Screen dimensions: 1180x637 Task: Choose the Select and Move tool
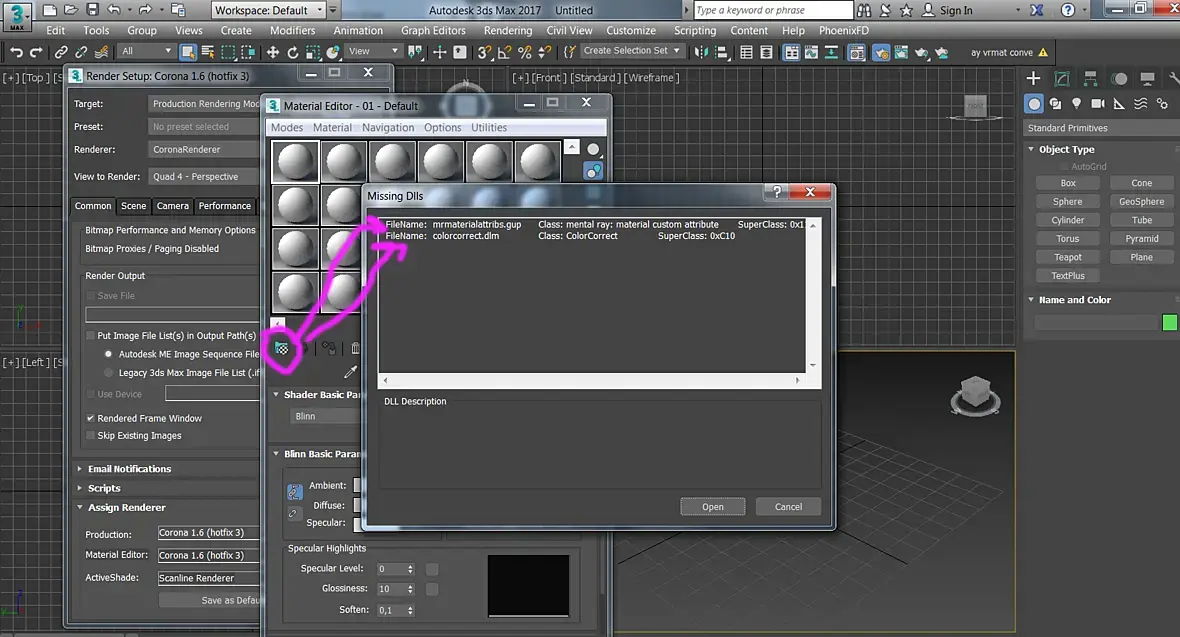pos(272,52)
